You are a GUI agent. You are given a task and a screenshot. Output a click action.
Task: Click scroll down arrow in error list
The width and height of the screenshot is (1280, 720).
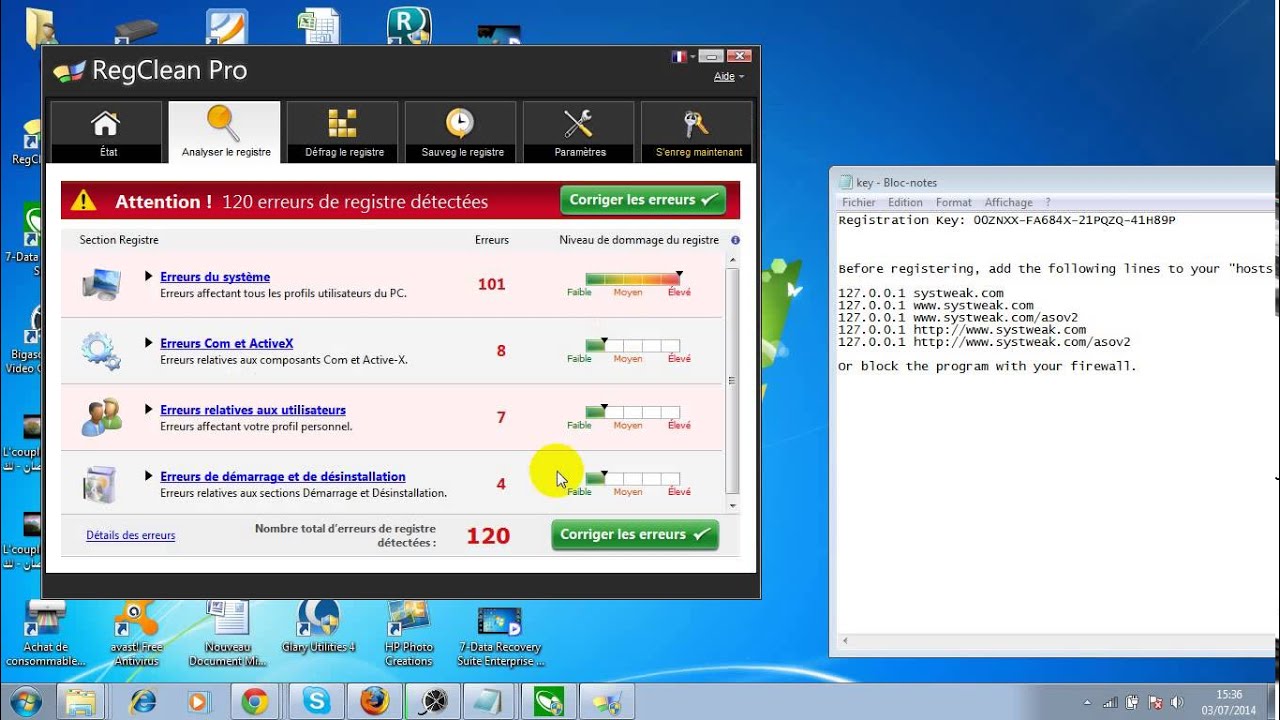[x=733, y=506]
